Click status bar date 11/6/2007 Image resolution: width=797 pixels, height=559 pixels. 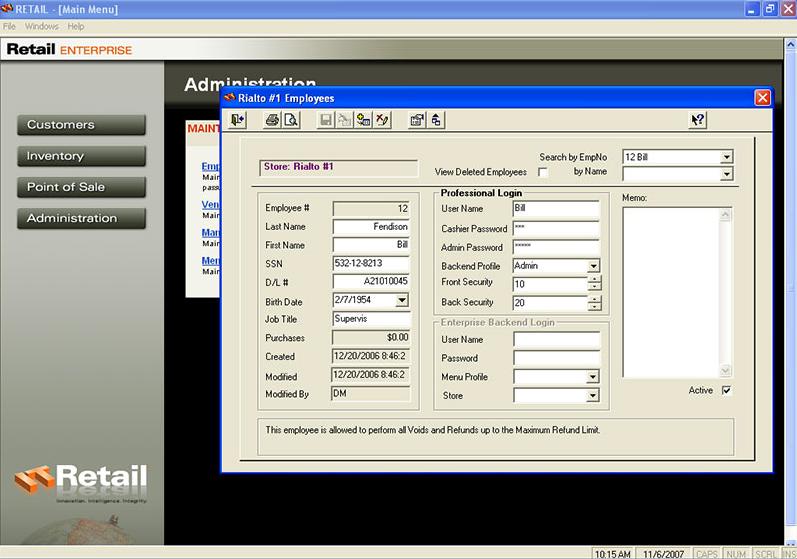click(x=663, y=554)
